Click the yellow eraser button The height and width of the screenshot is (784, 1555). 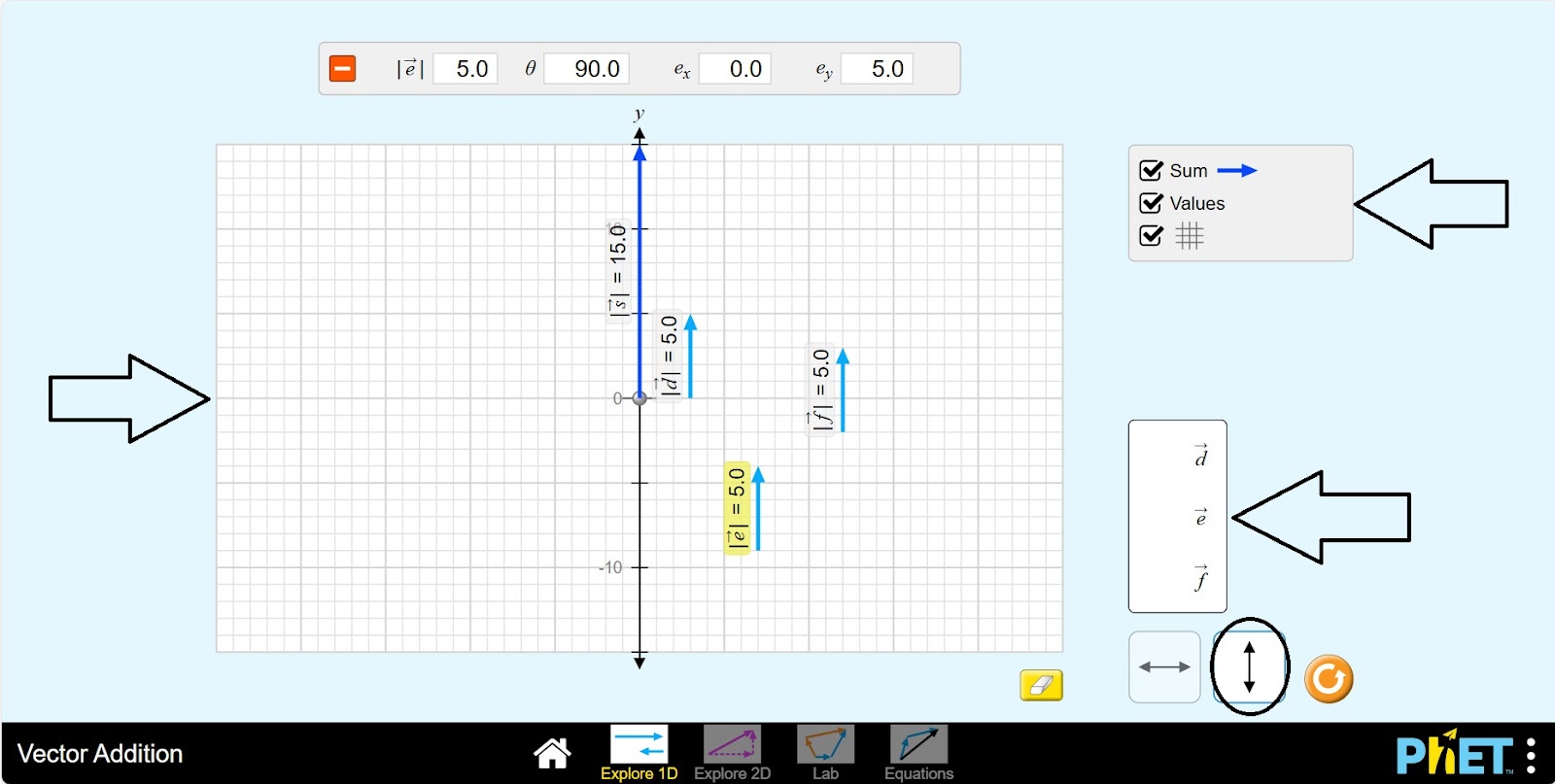click(1041, 685)
